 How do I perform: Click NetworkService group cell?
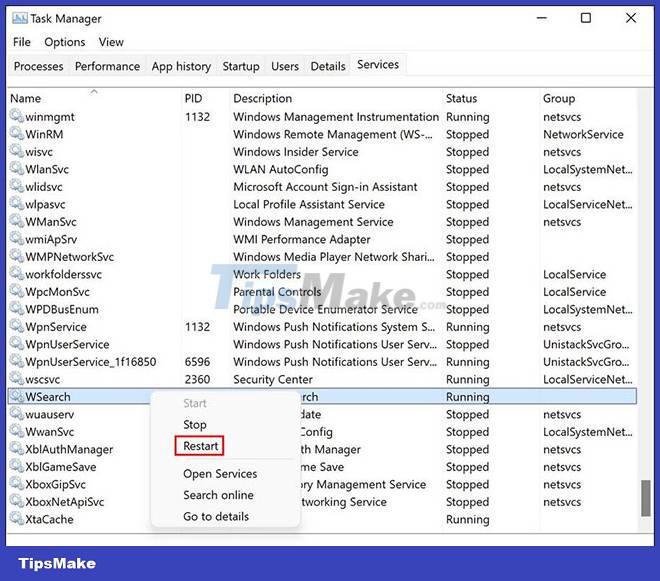(x=583, y=135)
